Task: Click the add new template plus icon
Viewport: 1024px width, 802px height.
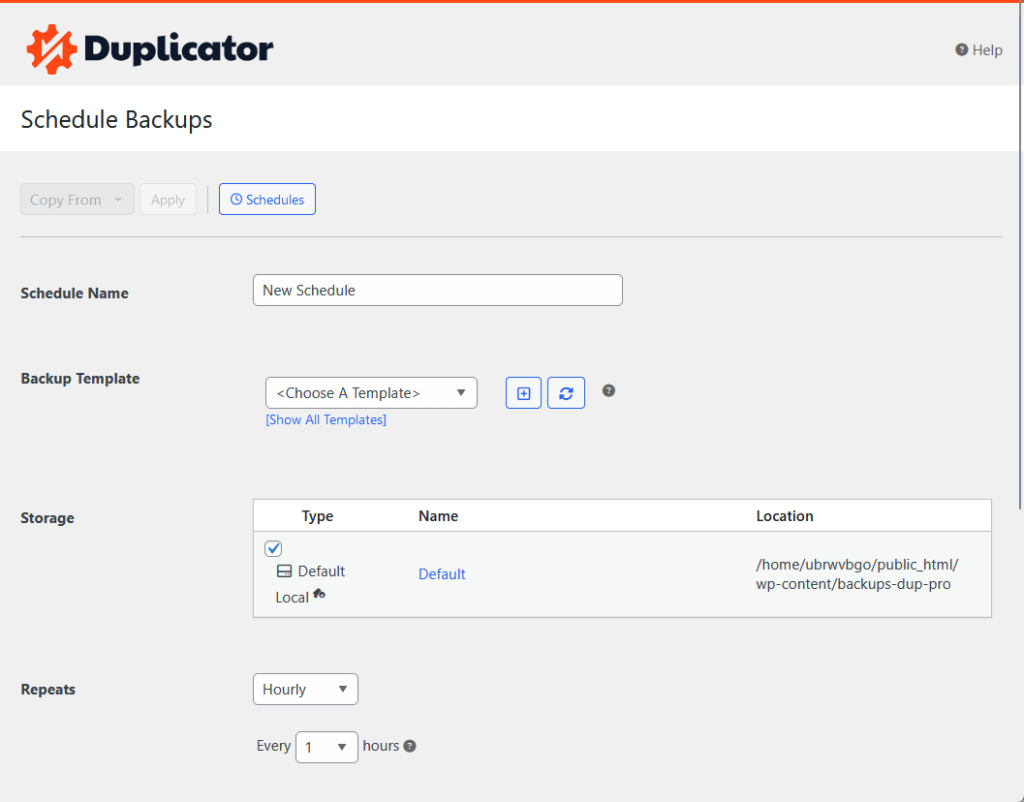Action: (523, 393)
